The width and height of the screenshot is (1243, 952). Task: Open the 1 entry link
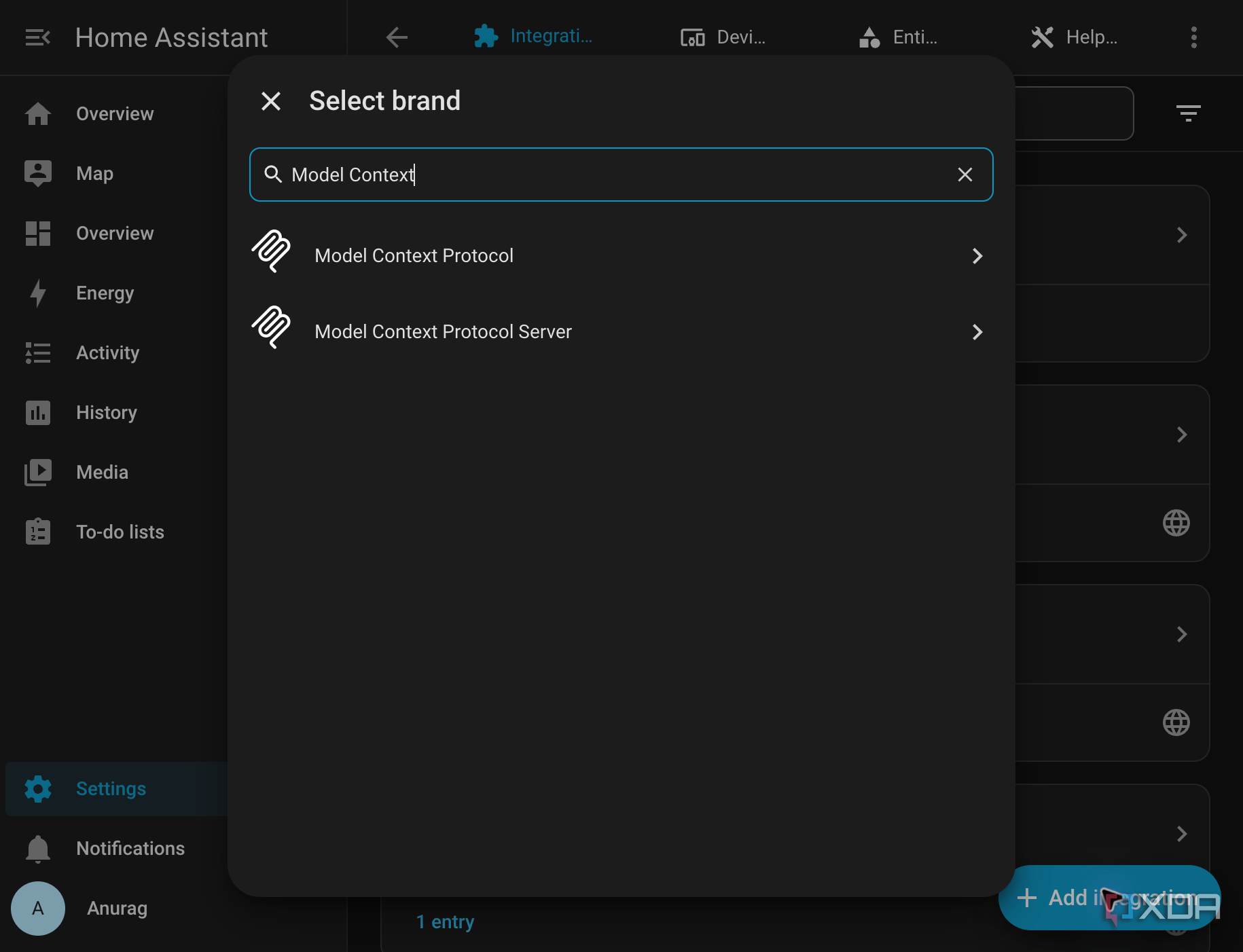pos(445,922)
